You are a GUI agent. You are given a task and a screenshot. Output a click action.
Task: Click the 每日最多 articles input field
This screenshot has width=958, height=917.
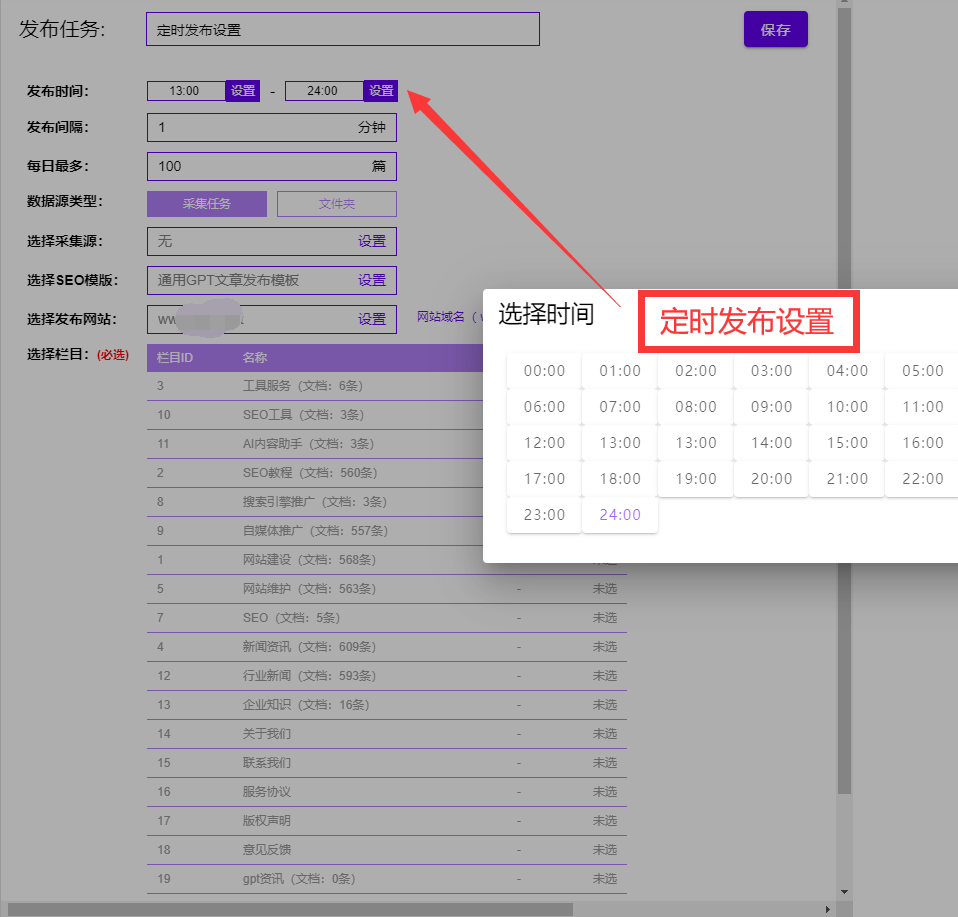click(x=250, y=166)
